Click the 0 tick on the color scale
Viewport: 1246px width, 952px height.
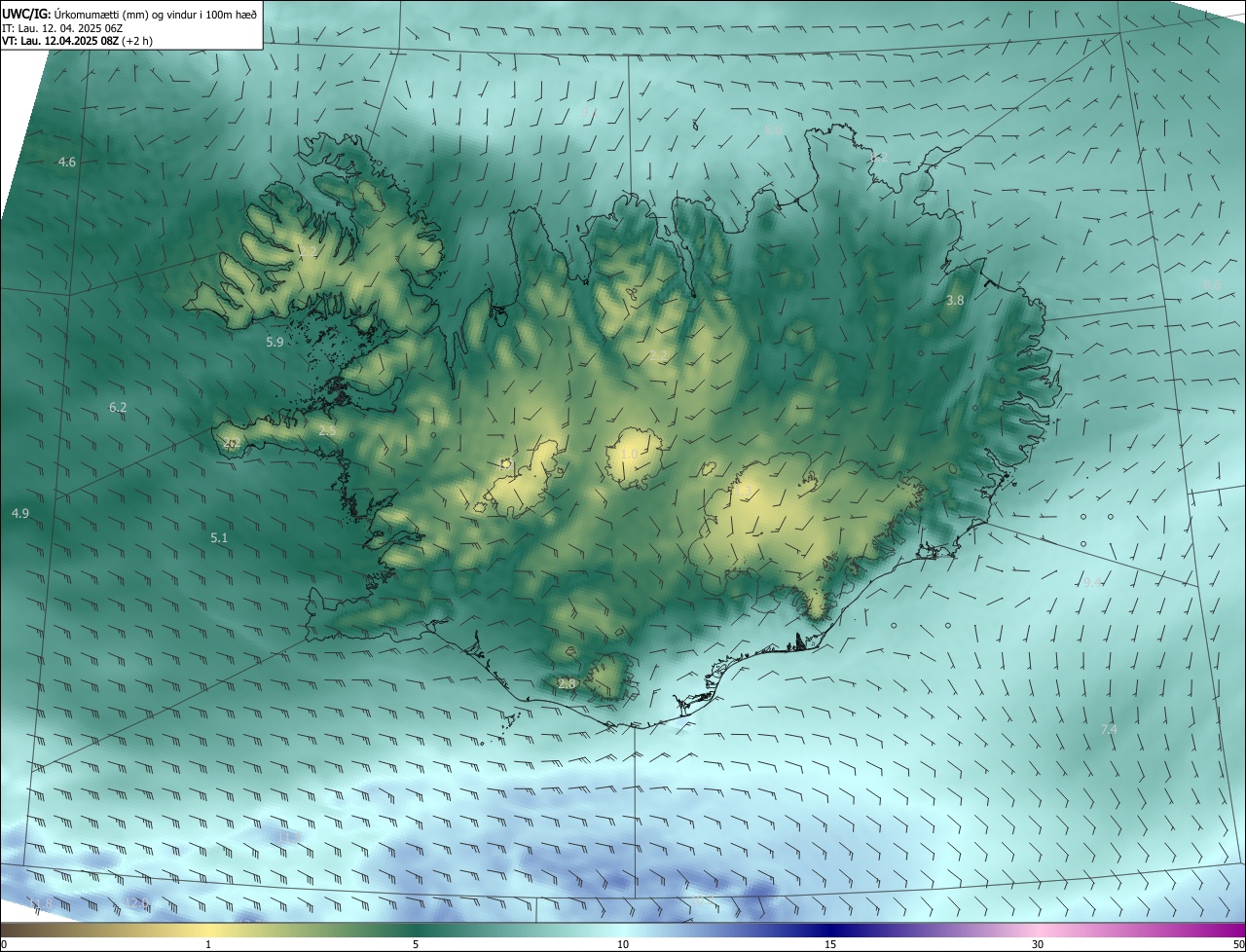pyautogui.click(x=4, y=944)
